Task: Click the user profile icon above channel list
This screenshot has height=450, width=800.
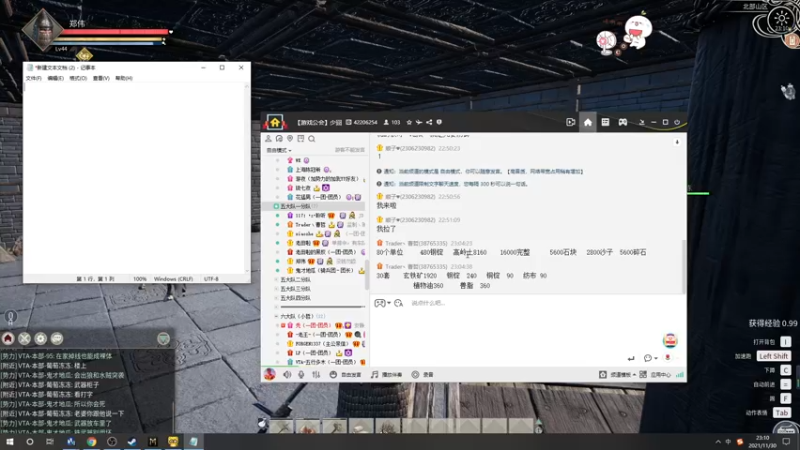Action: point(268,139)
